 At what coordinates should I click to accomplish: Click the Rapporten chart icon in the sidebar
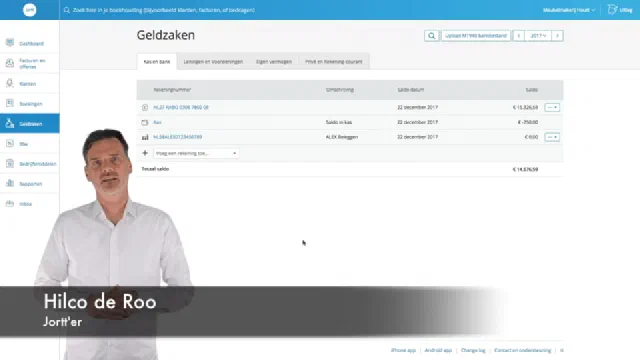10,183
